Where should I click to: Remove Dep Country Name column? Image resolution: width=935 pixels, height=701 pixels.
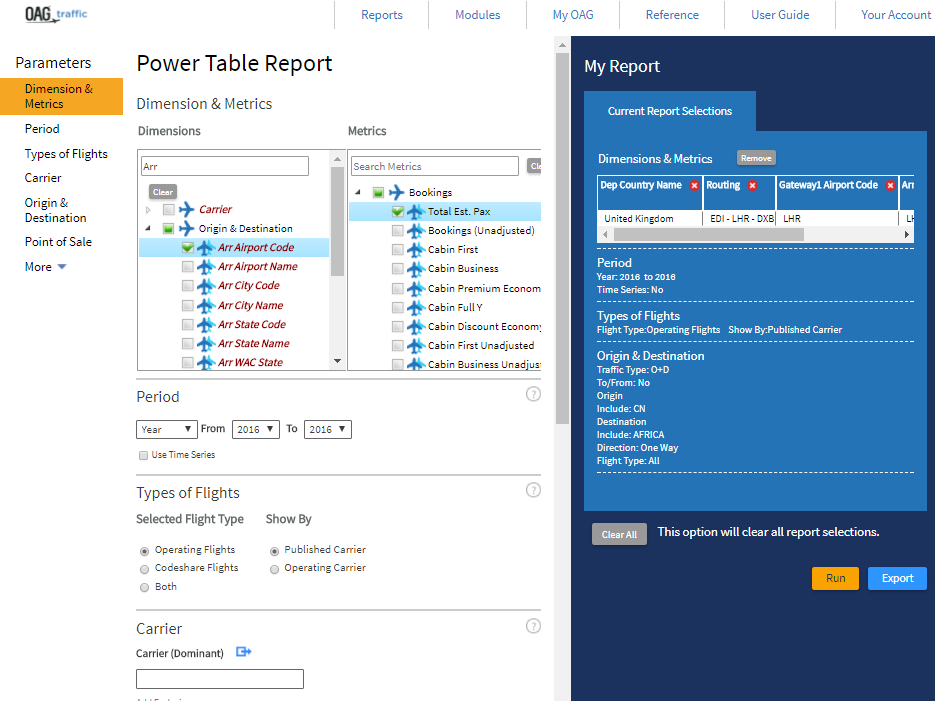[694, 185]
